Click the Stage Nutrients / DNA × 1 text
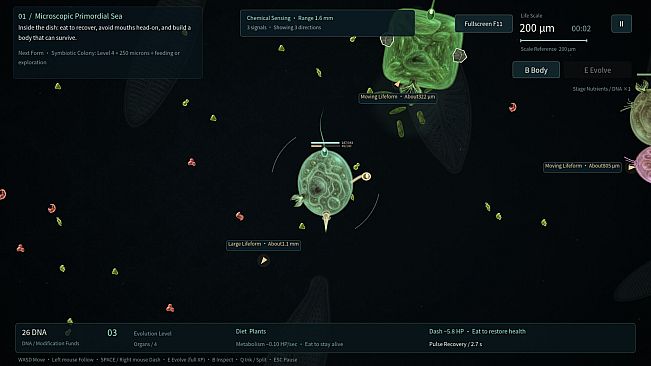The width and height of the screenshot is (651, 366). pyautogui.click(x=601, y=89)
